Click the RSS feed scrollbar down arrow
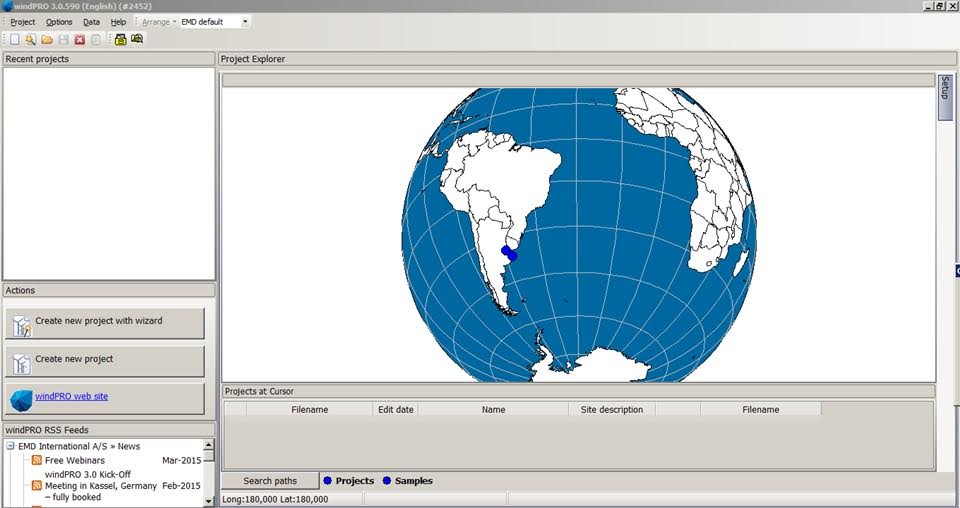This screenshot has height=508, width=960. 208,501
